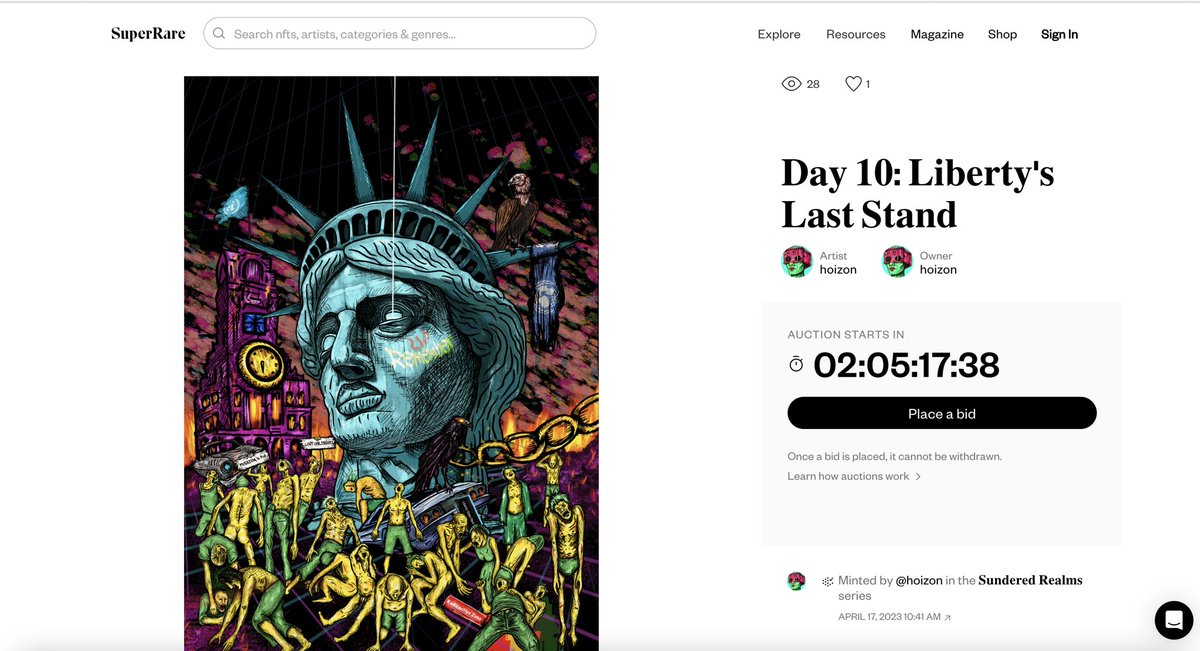The image size is (1200, 651).
Task: Click Sign In
Action: (x=1059, y=34)
